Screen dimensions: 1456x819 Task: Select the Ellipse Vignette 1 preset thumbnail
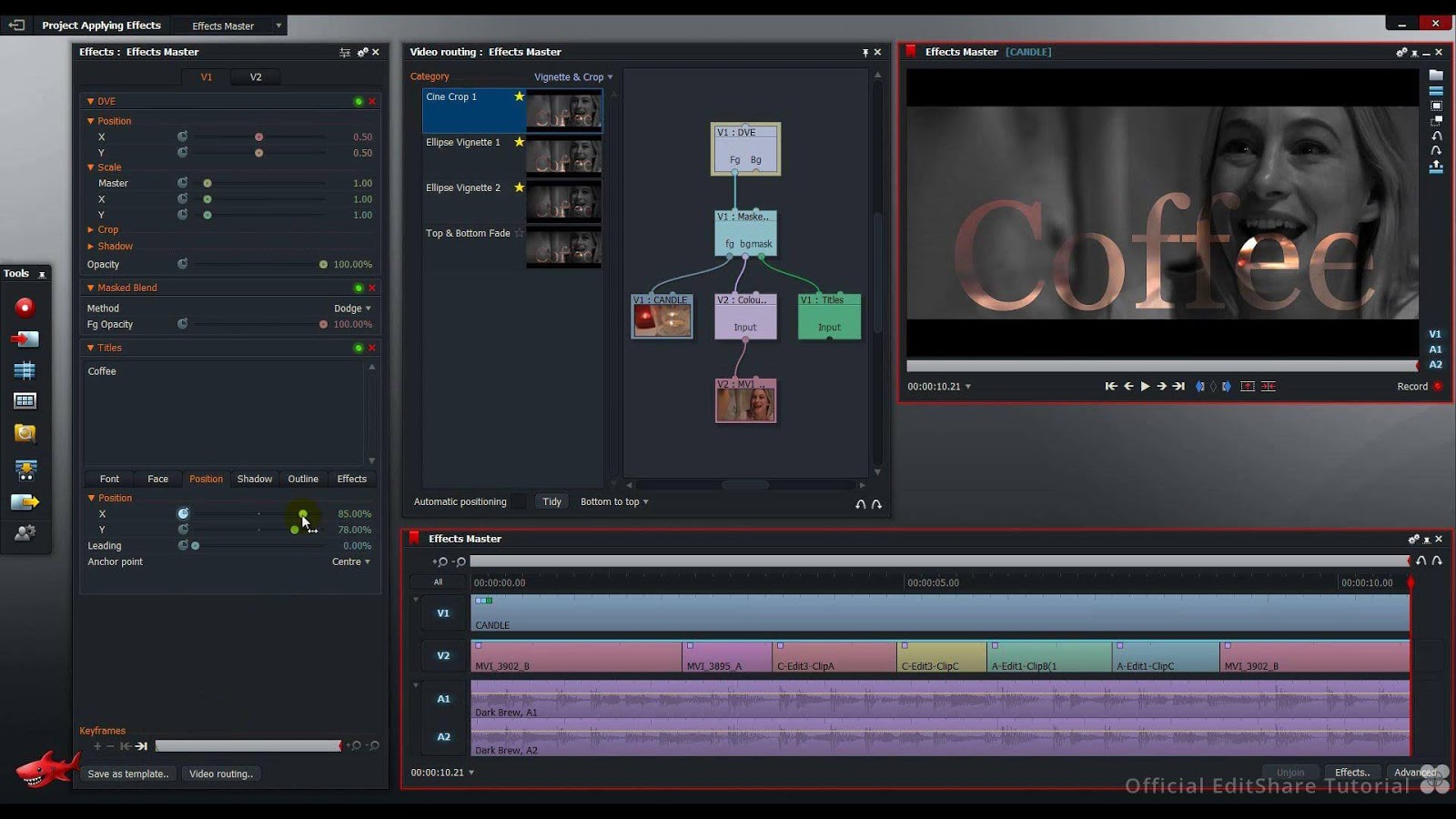click(563, 157)
